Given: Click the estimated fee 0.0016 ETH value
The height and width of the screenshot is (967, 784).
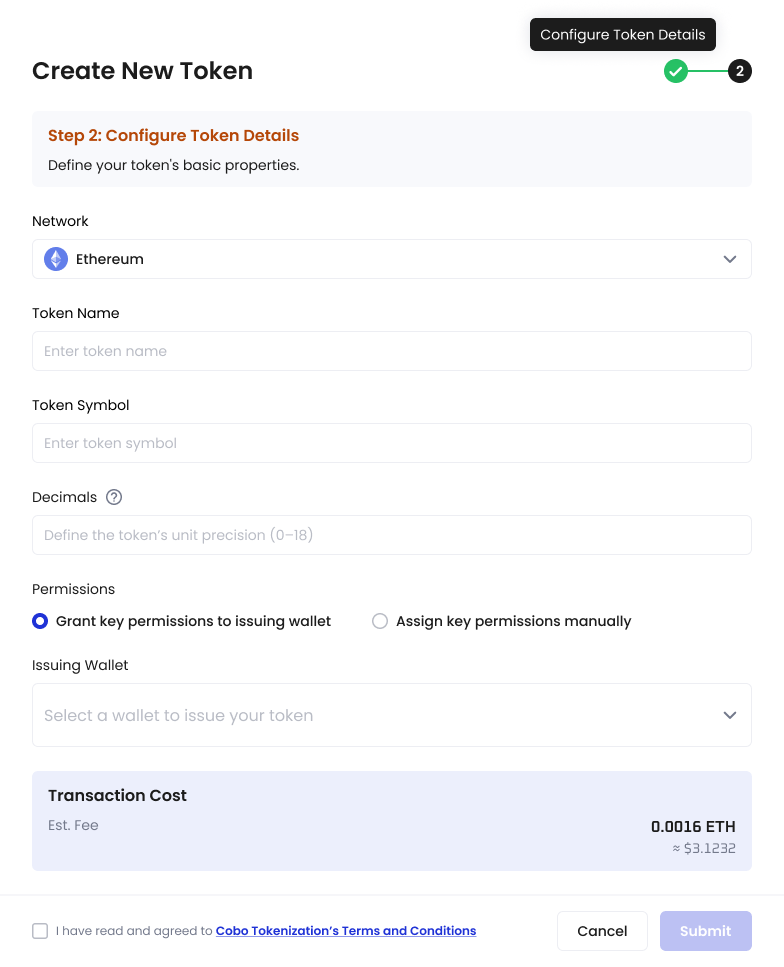Looking at the screenshot, I should (x=693, y=826).
